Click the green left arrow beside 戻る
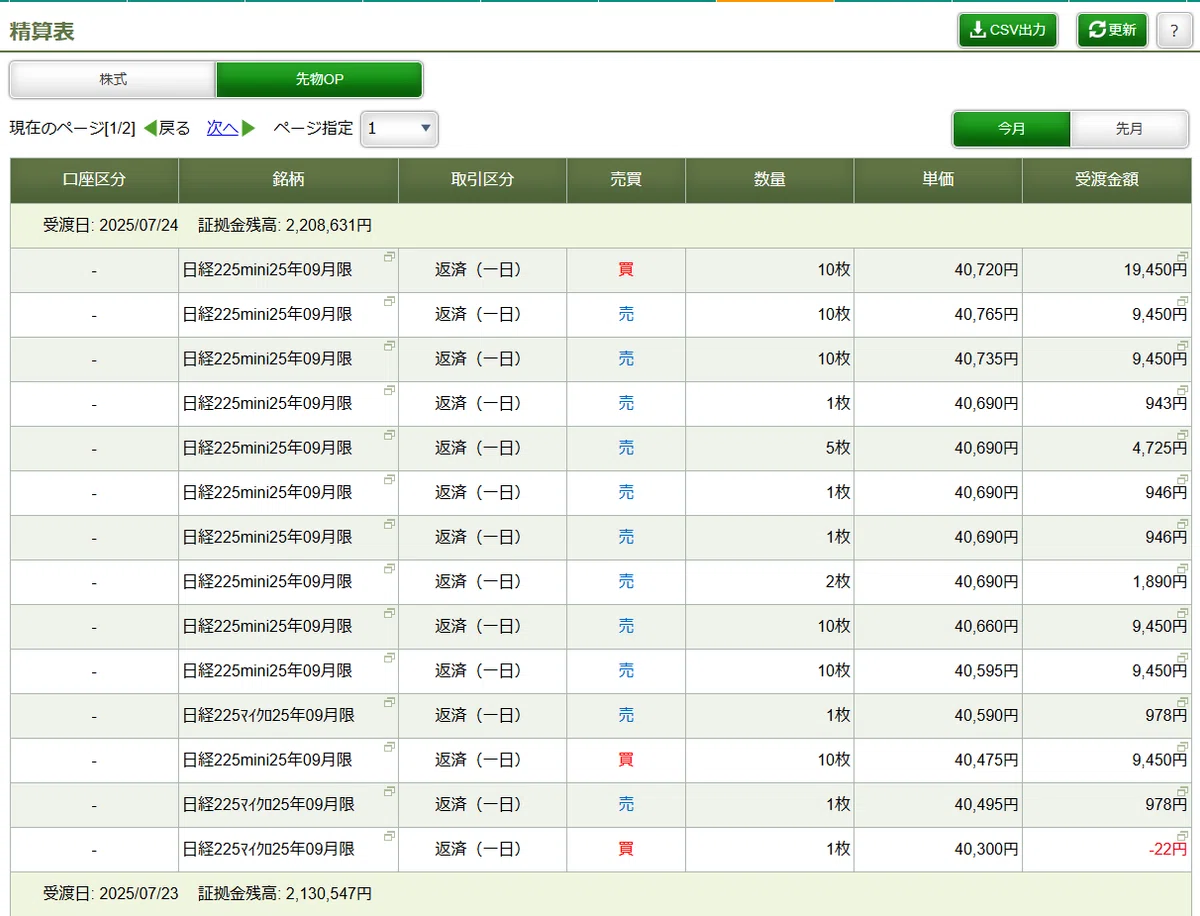Viewport: 1200px width, 916px height. [150, 128]
